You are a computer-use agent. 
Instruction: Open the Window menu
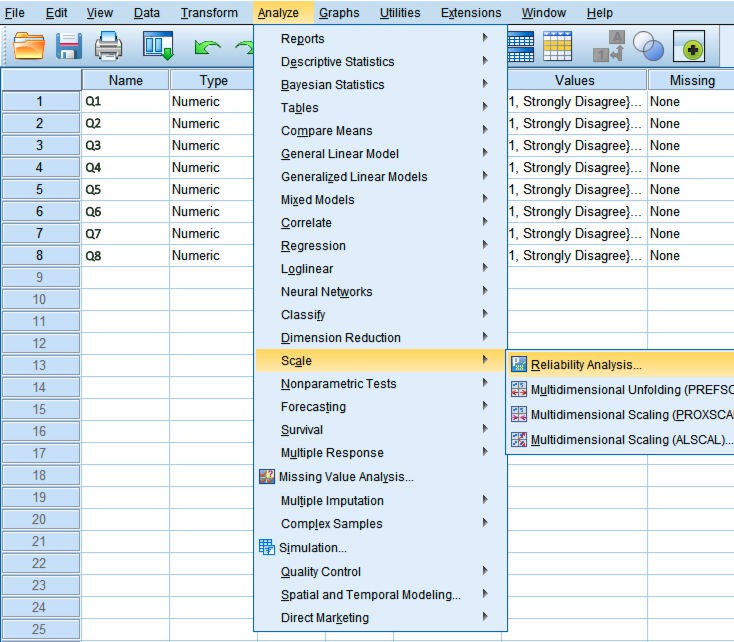point(543,13)
